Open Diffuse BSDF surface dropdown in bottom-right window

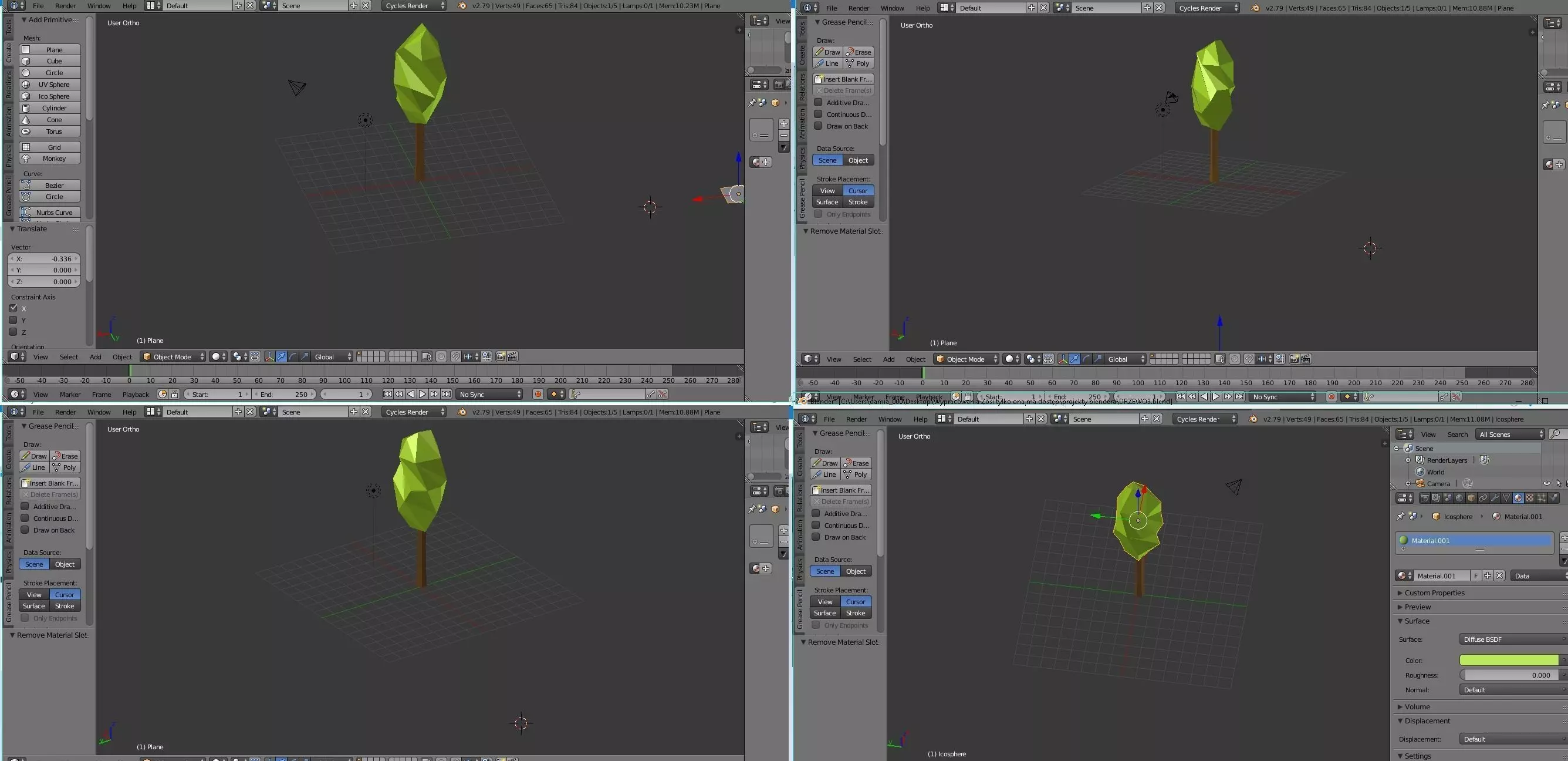pyautogui.click(x=1513, y=639)
